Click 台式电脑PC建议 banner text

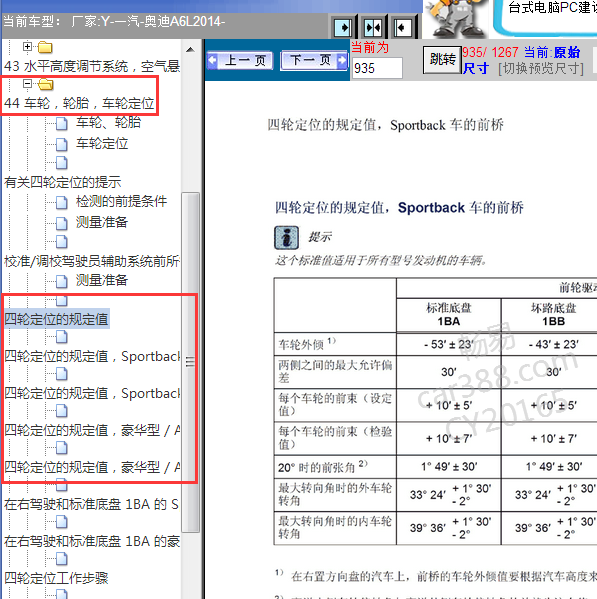[552, 8]
